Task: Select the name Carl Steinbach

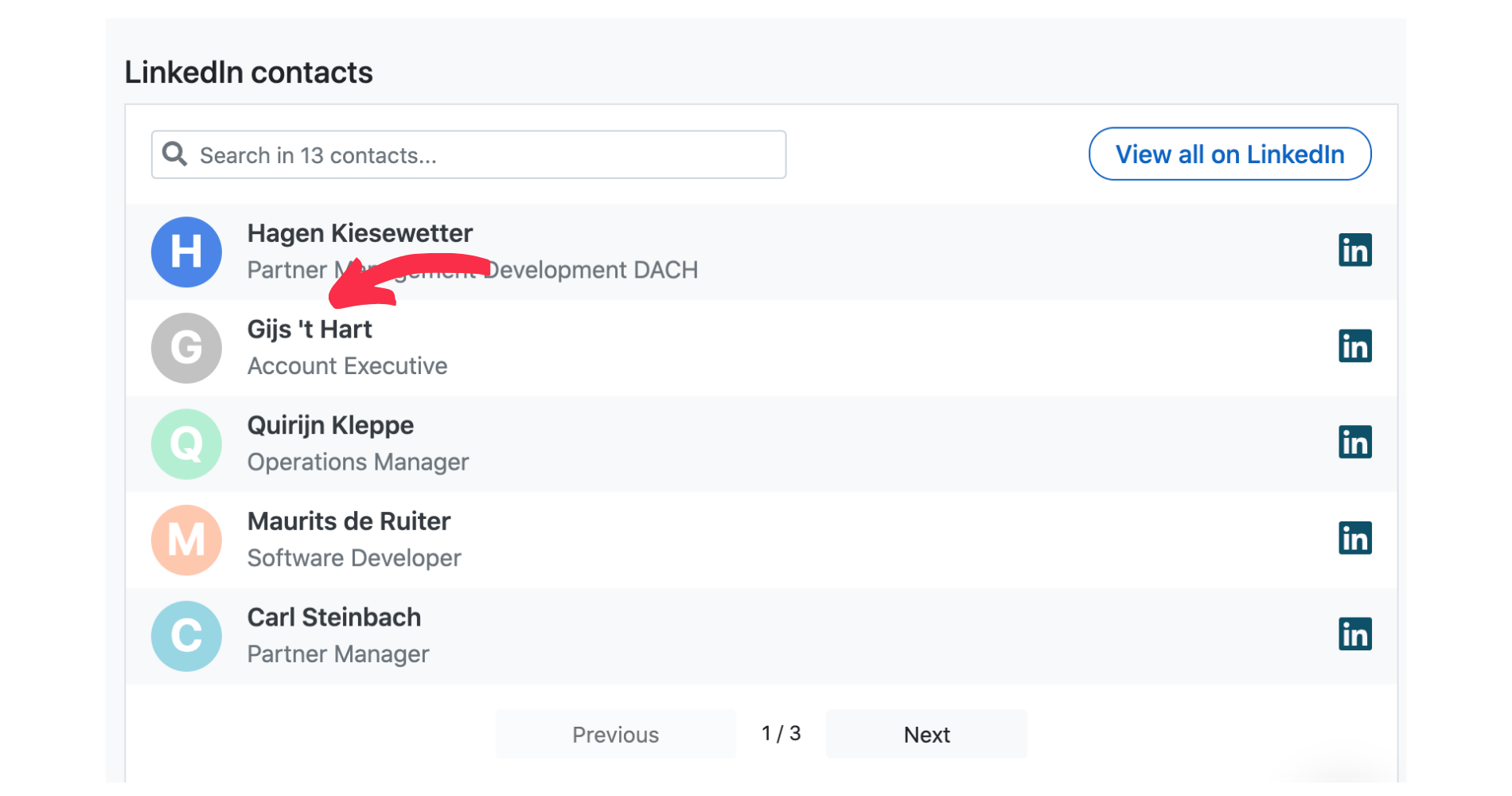Action: [x=334, y=618]
